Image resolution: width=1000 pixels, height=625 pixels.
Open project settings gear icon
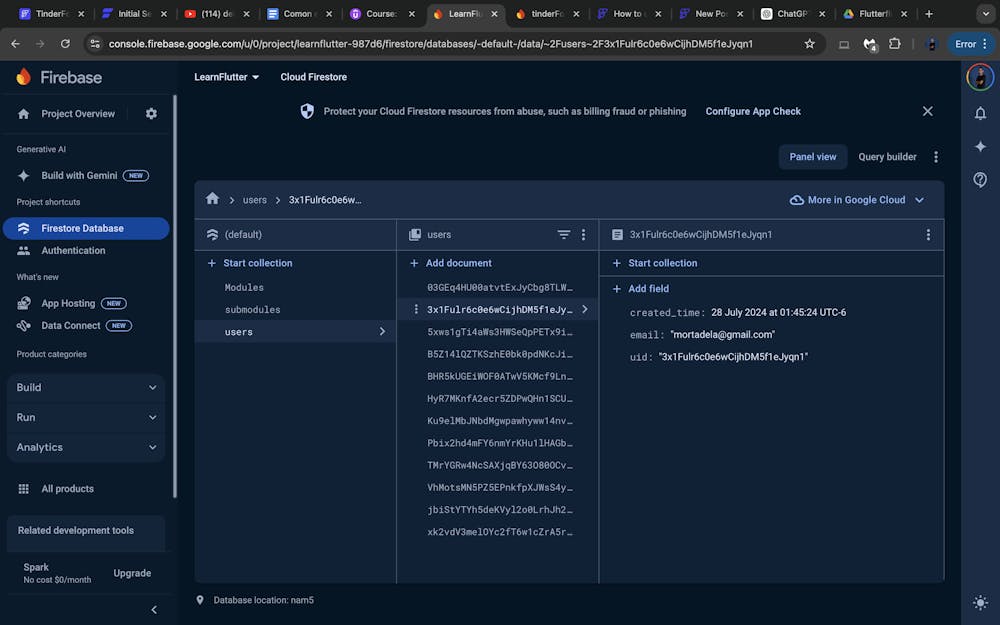[151, 114]
